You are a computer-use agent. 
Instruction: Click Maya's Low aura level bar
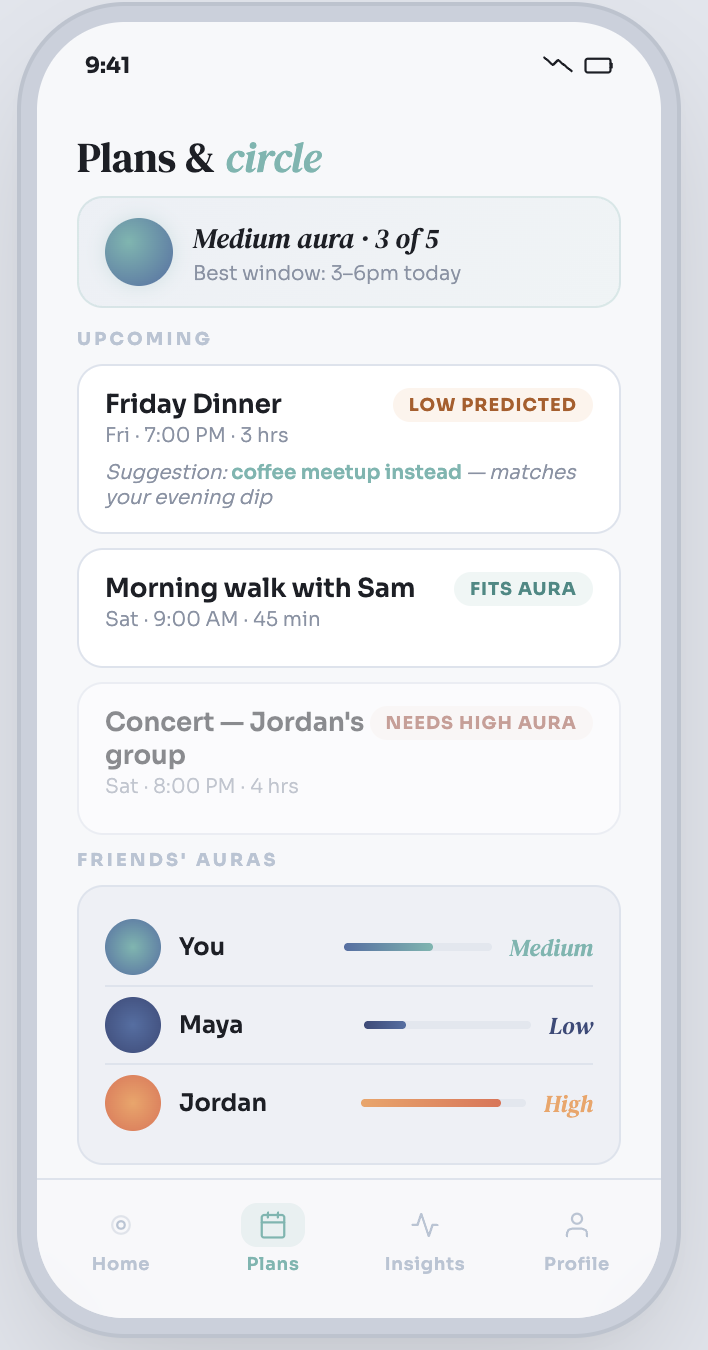click(x=447, y=1025)
